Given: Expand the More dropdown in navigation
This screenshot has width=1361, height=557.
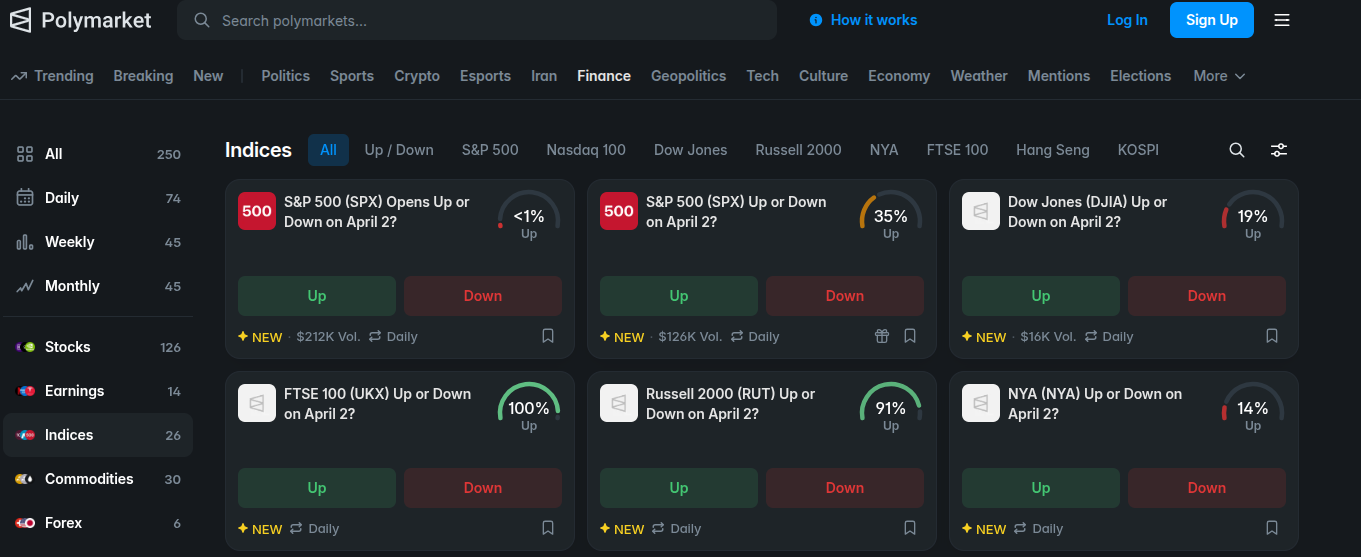Looking at the screenshot, I should (x=1219, y=76).
